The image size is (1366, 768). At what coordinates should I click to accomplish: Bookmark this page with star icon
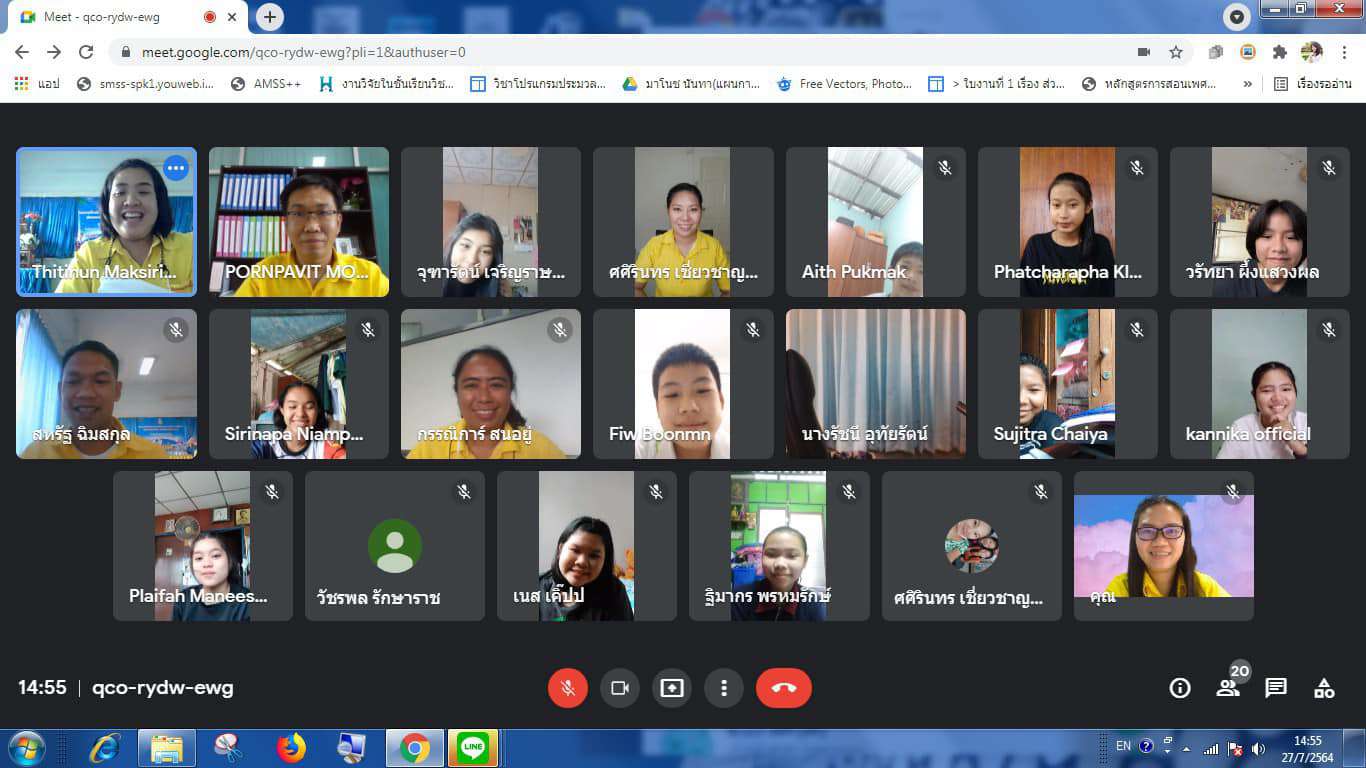tap(1176, 52)
